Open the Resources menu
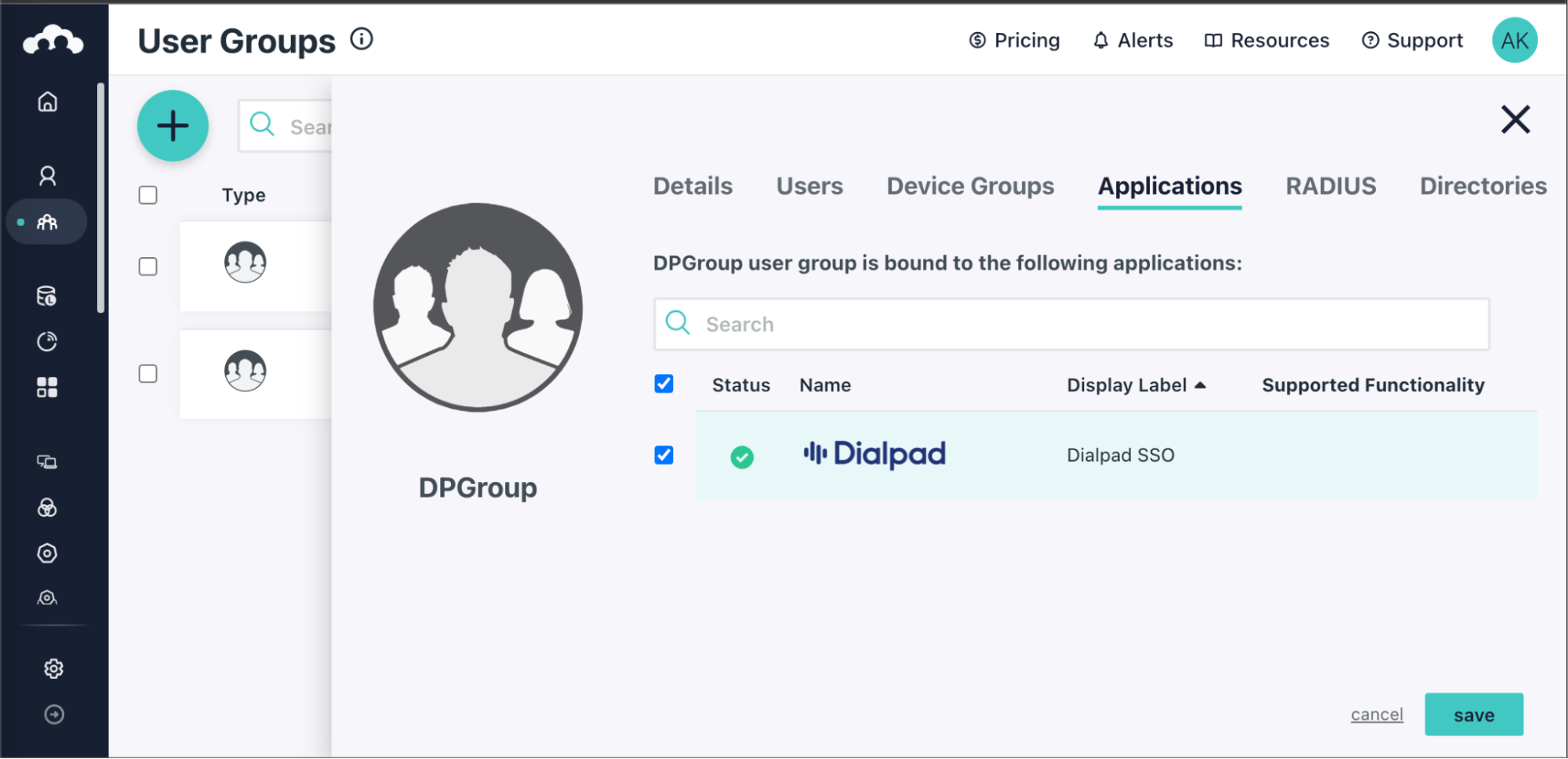Screen dimensions: 1568x759 1267,40
